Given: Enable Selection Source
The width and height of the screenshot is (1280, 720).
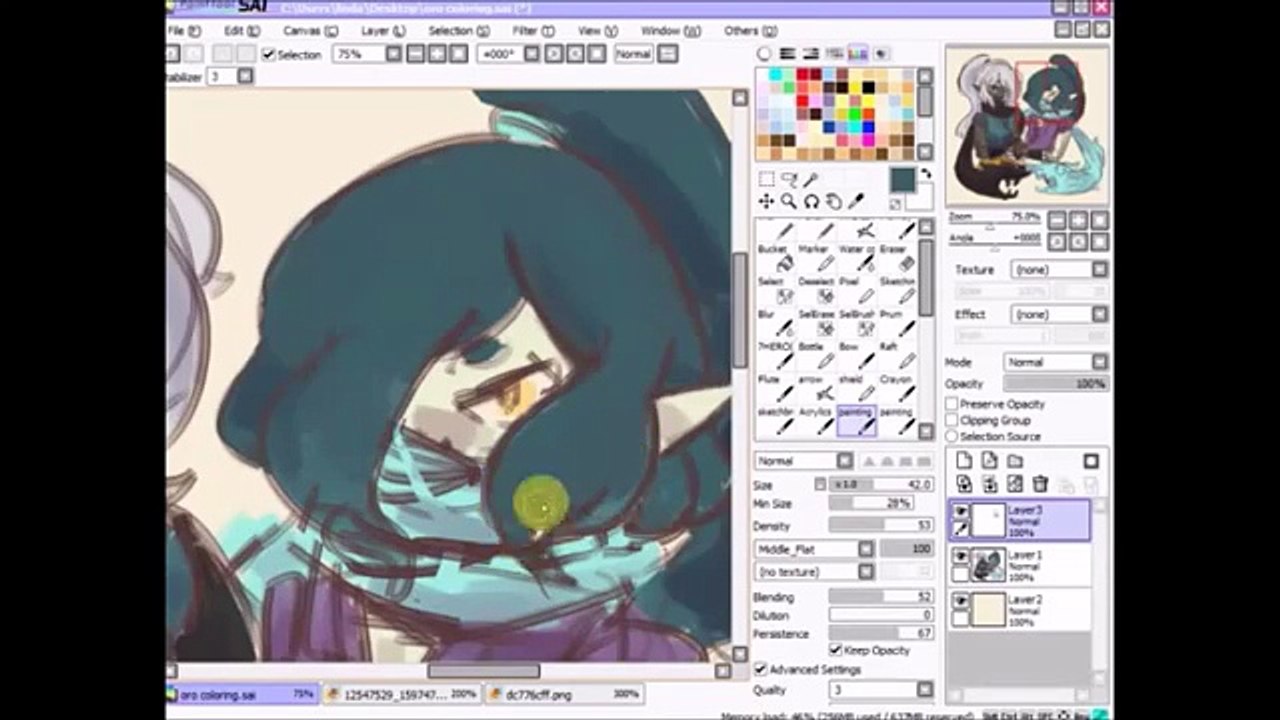Looking at the screenshot, I should 952,436.
